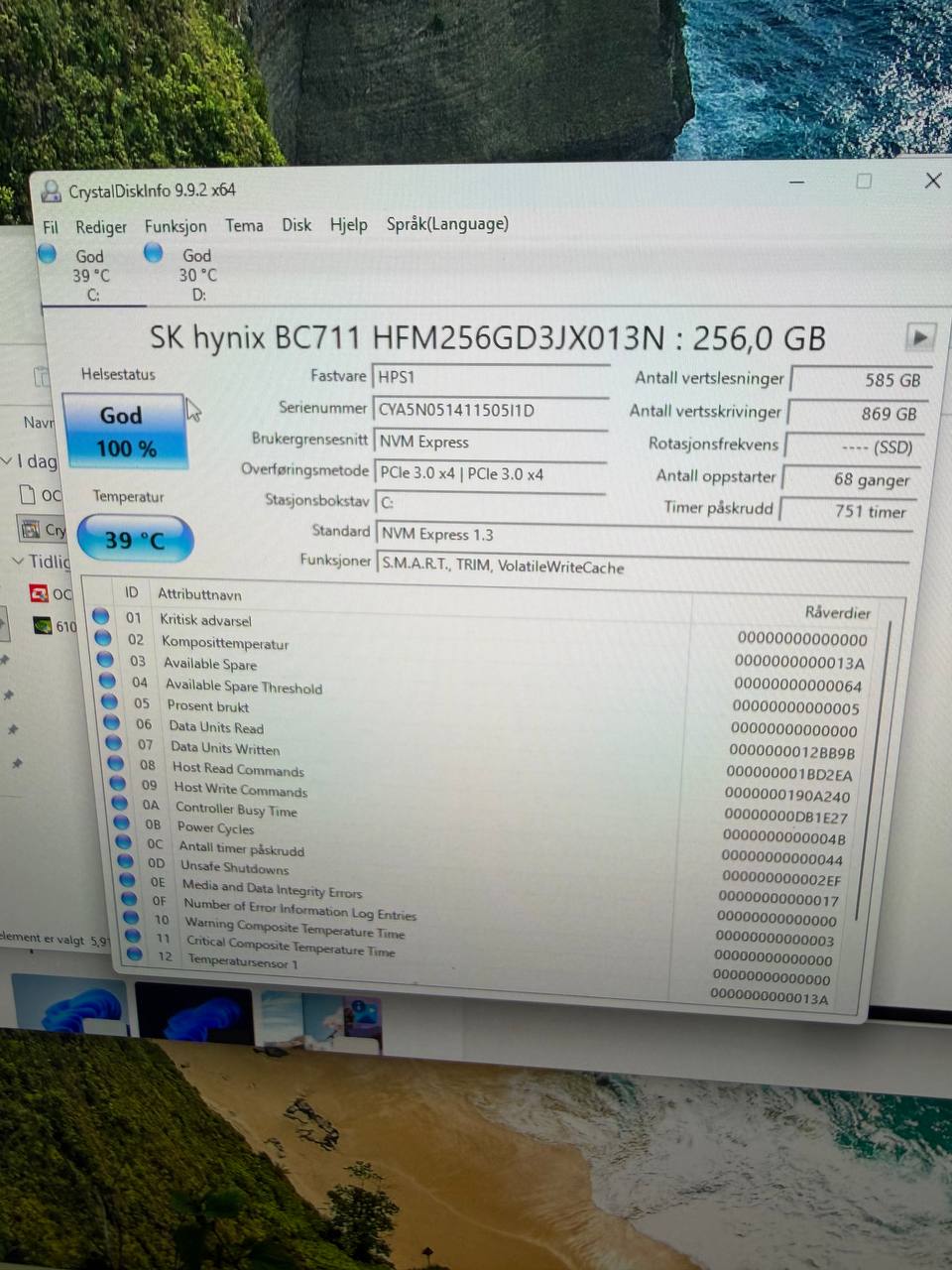Select the D: drive tab
952x1270 pixels.
point(196,274)
